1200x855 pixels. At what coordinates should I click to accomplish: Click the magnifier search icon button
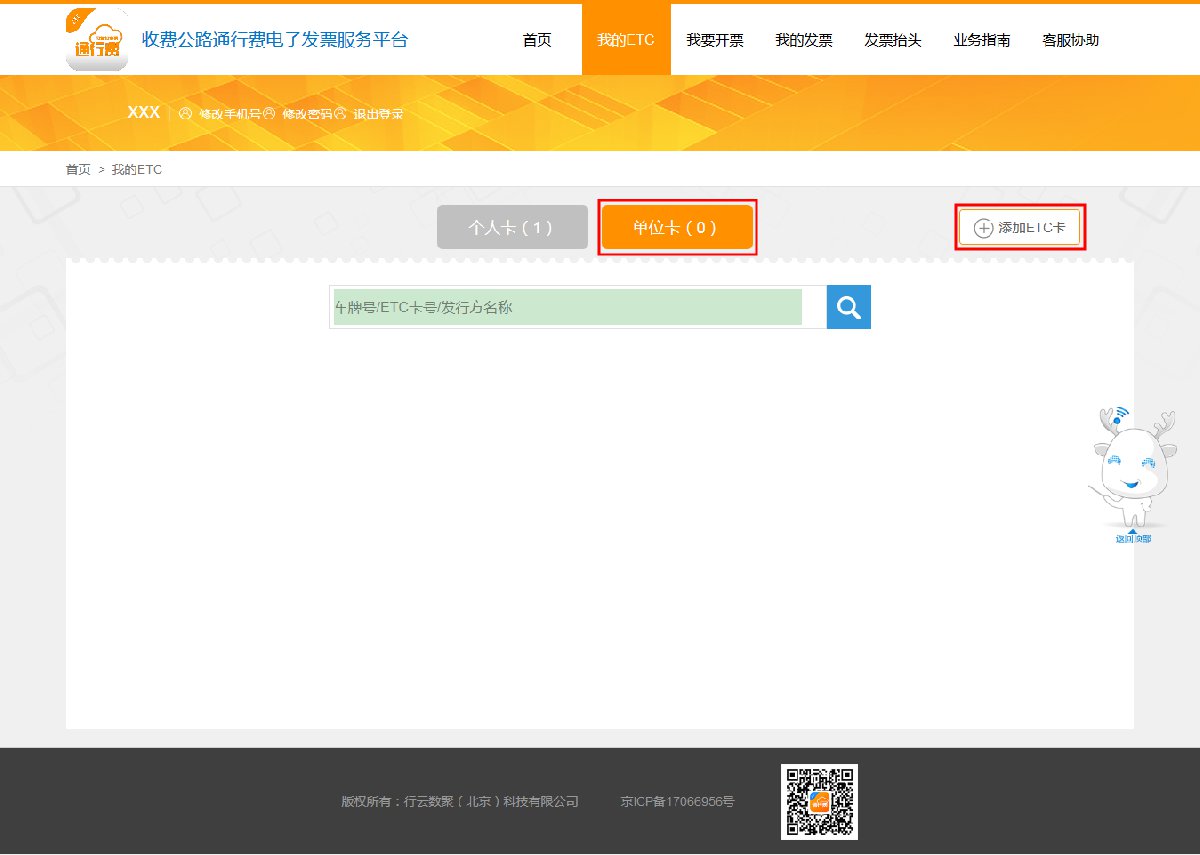click(849, 307)
